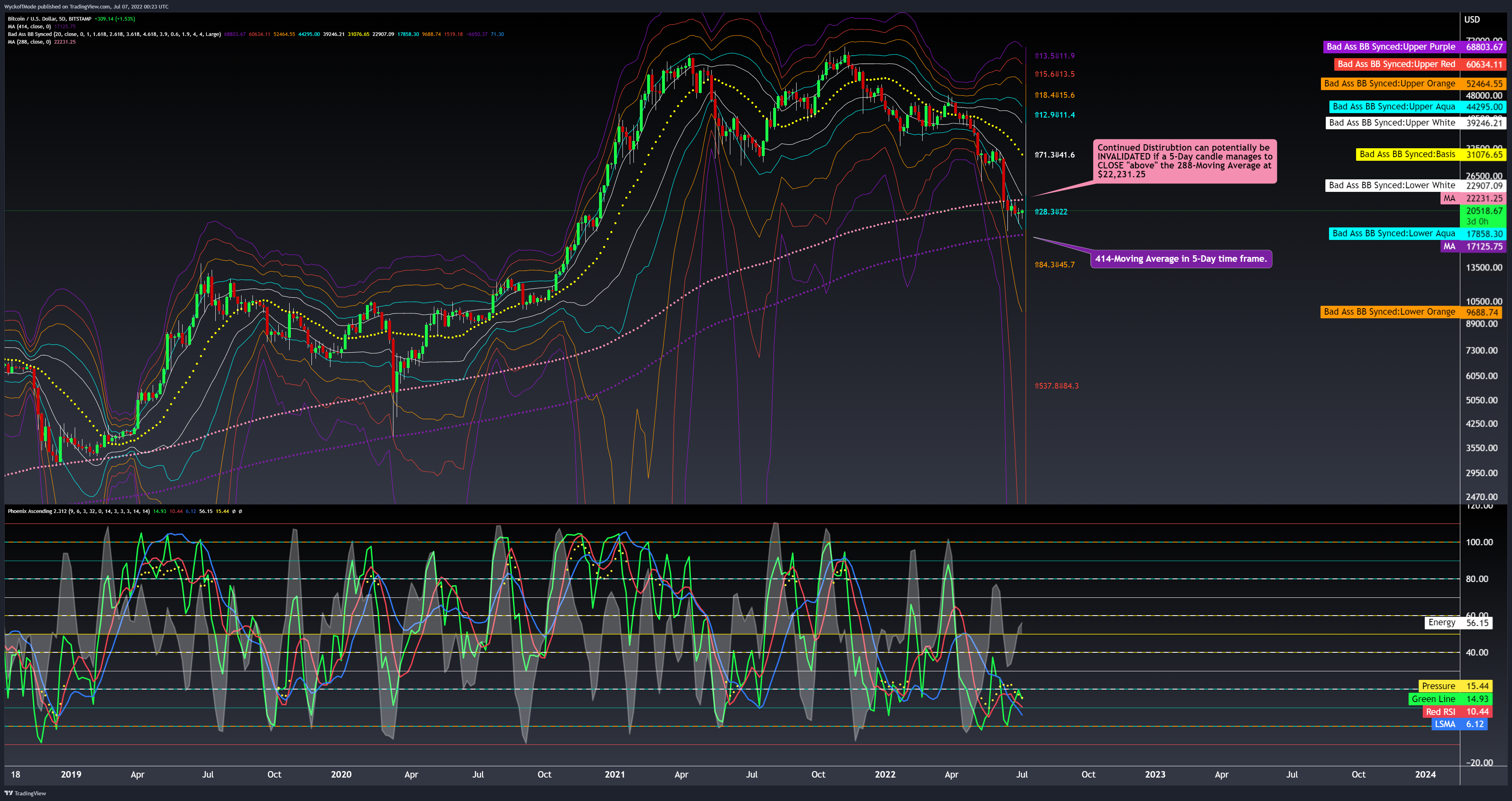Select the pink Continued Distribution annotation callout

(x=1184, y=162)
